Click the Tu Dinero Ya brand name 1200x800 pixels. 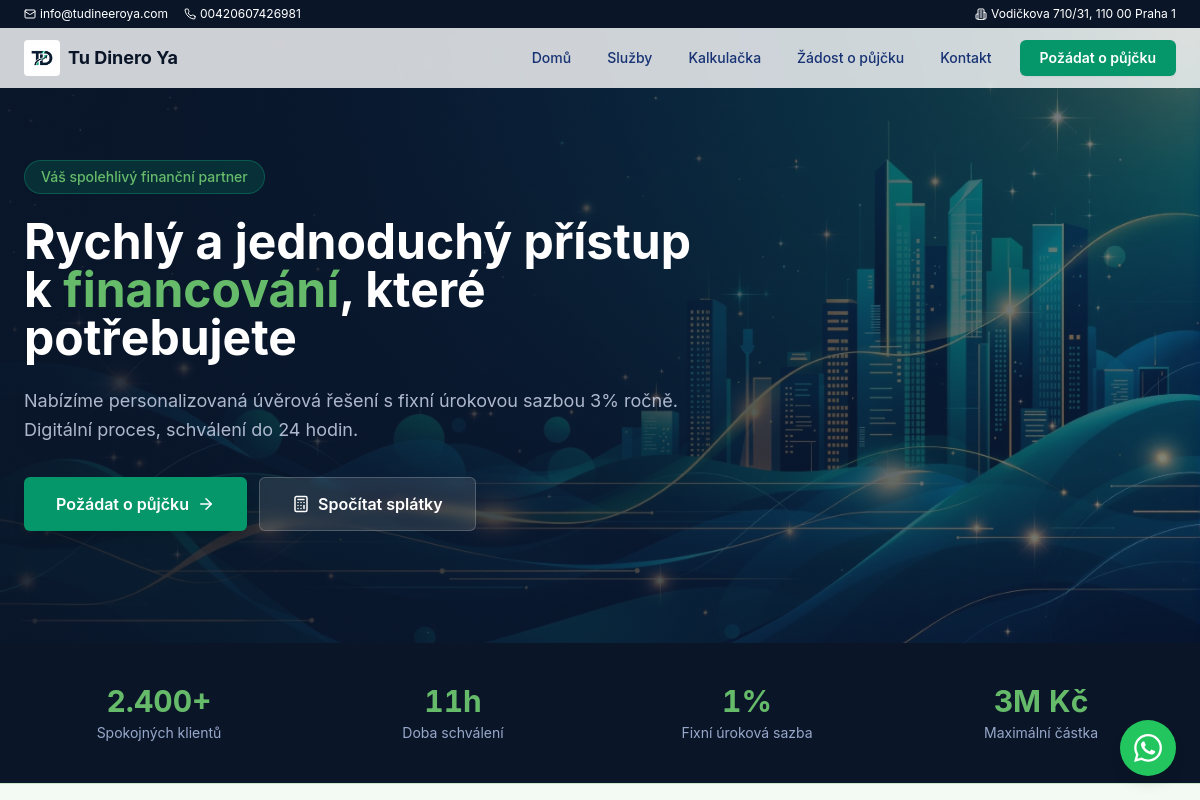(x=123, y=58)
